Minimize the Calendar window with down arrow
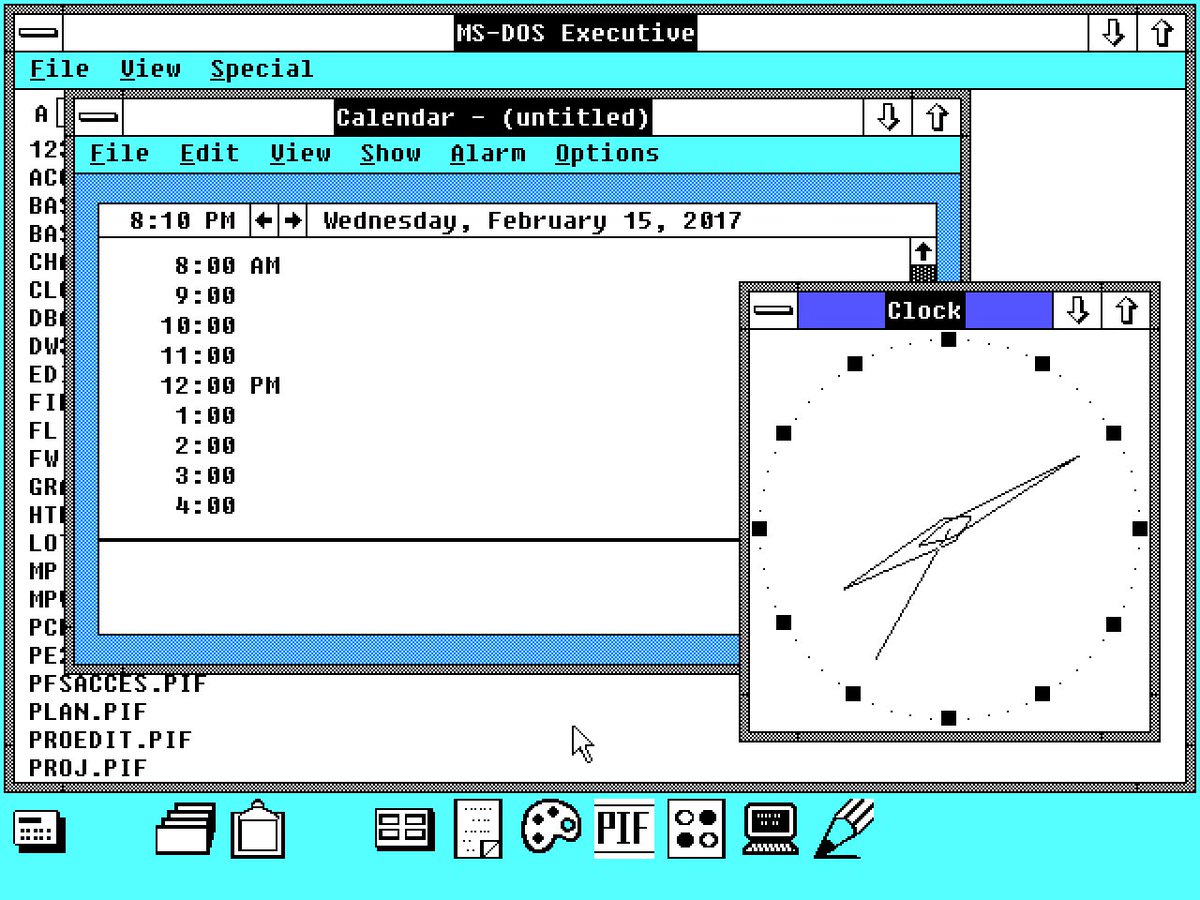Image resolution: width=1200 pixels, height=900 pixels. click(x=887, y=118)
